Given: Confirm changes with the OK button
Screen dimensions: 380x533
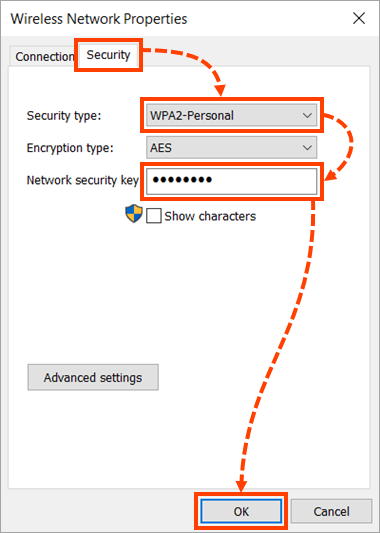Looking at the screenshot, I should tap(241, 511).
